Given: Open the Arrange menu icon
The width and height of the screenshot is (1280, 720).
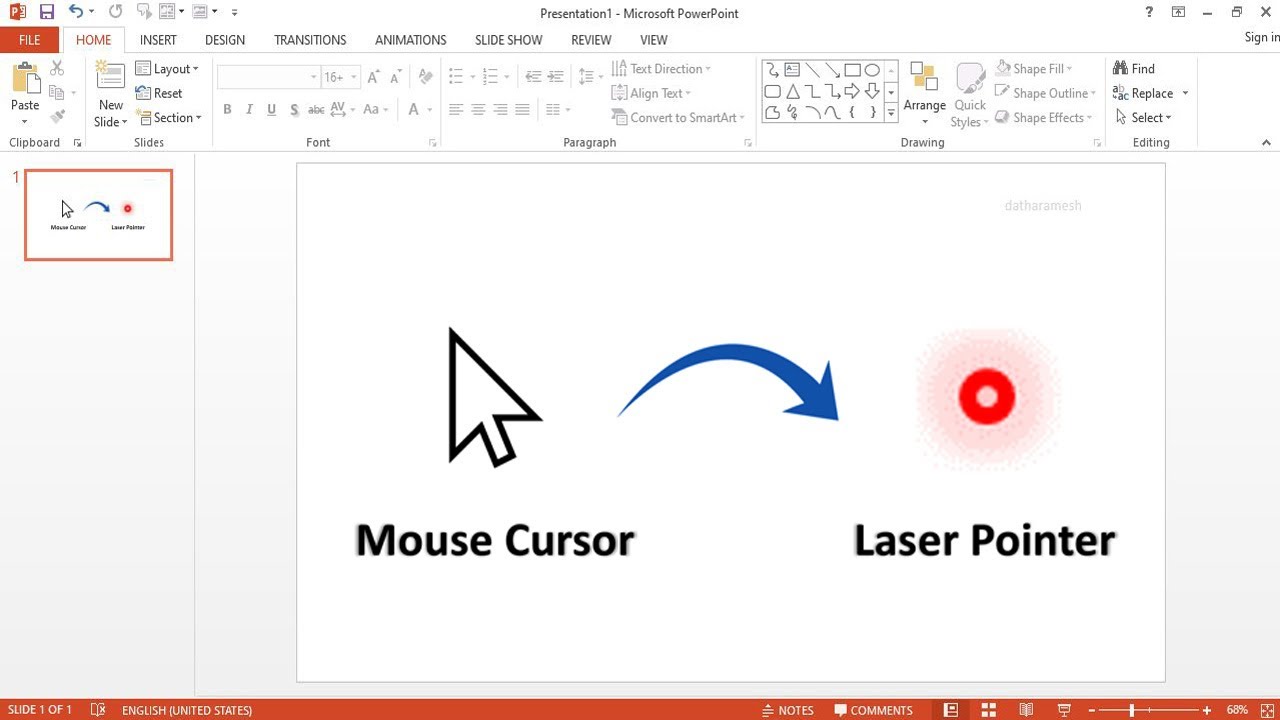Looking at the screenshot, I should pyautogui.click(x=924, y=78).
